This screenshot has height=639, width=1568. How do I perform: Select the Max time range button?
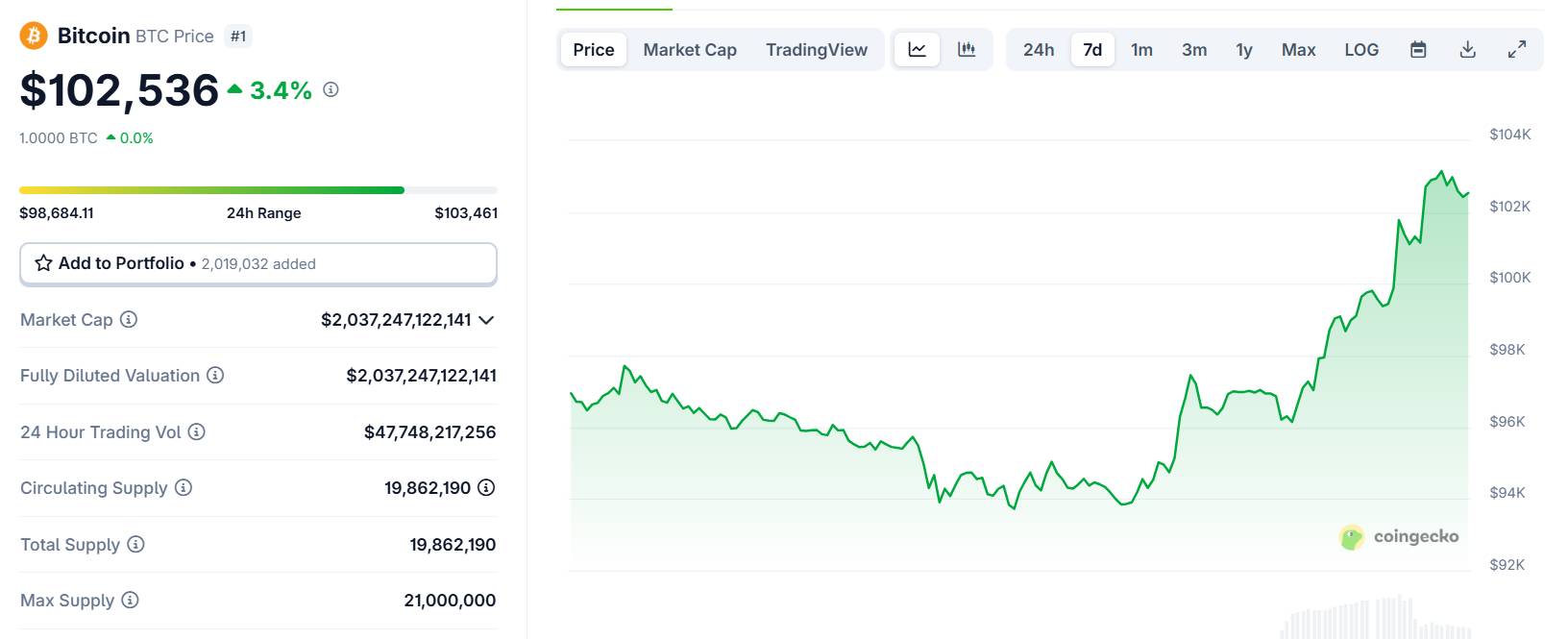point(1298,50)
